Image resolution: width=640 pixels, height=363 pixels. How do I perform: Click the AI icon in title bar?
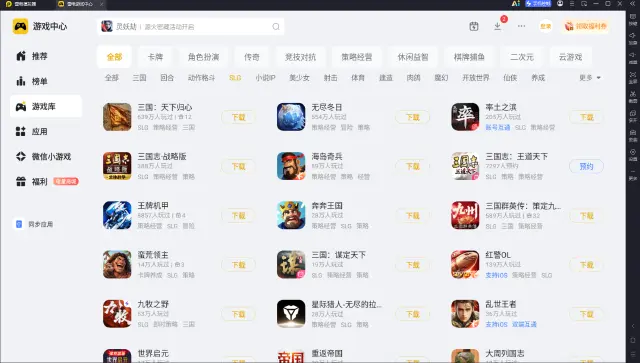pos(516,4)
